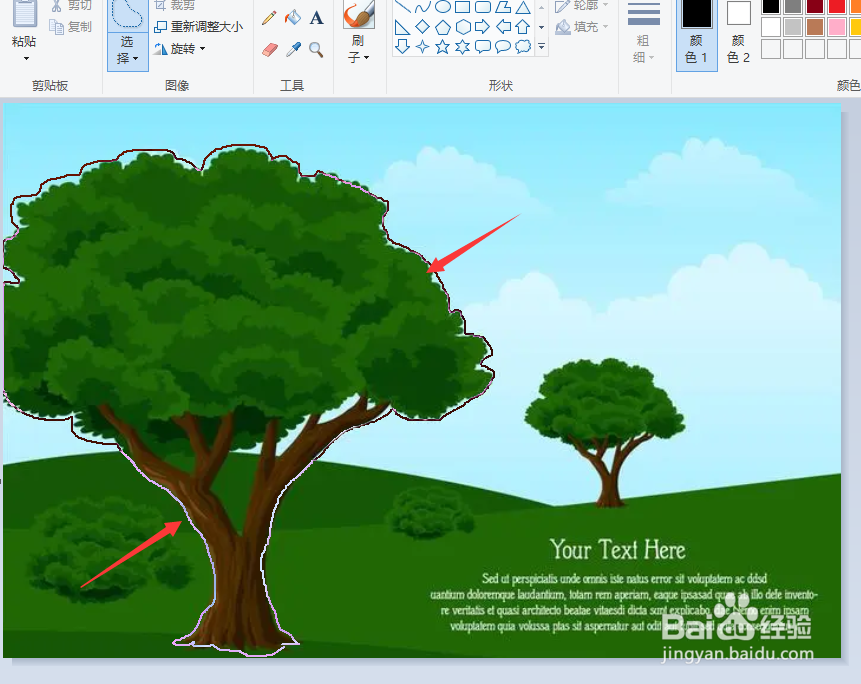
Task: Click the first empty custom color slot
Action: pyautogui.click(x=771, y=49)
